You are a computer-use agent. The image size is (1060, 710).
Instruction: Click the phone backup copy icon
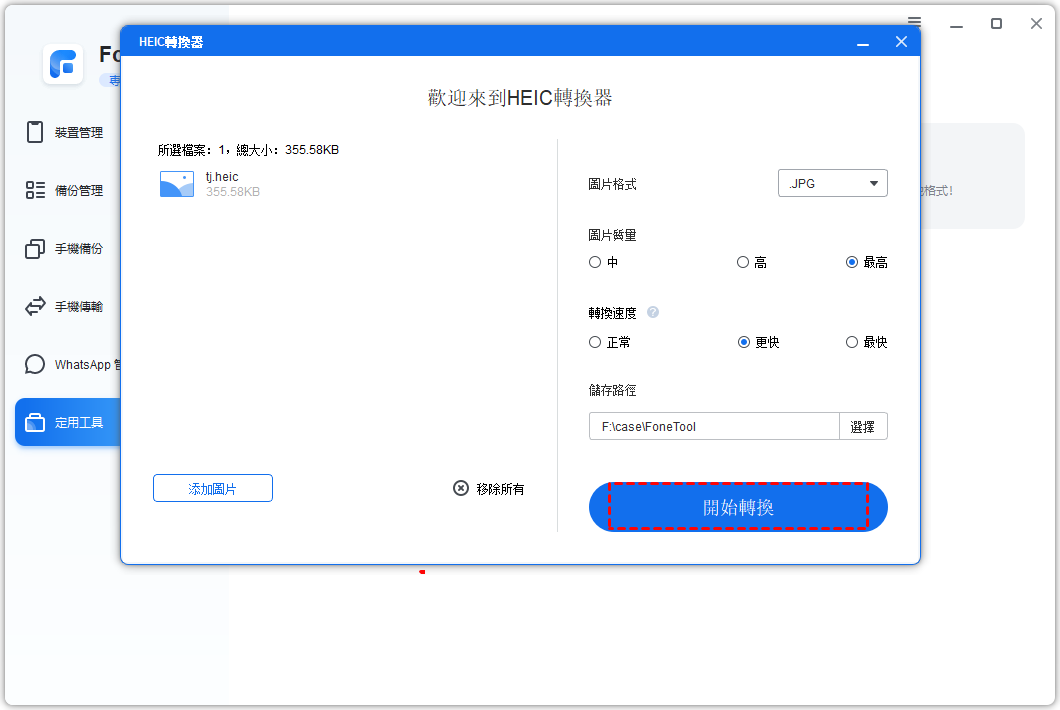tap(36, 248)
